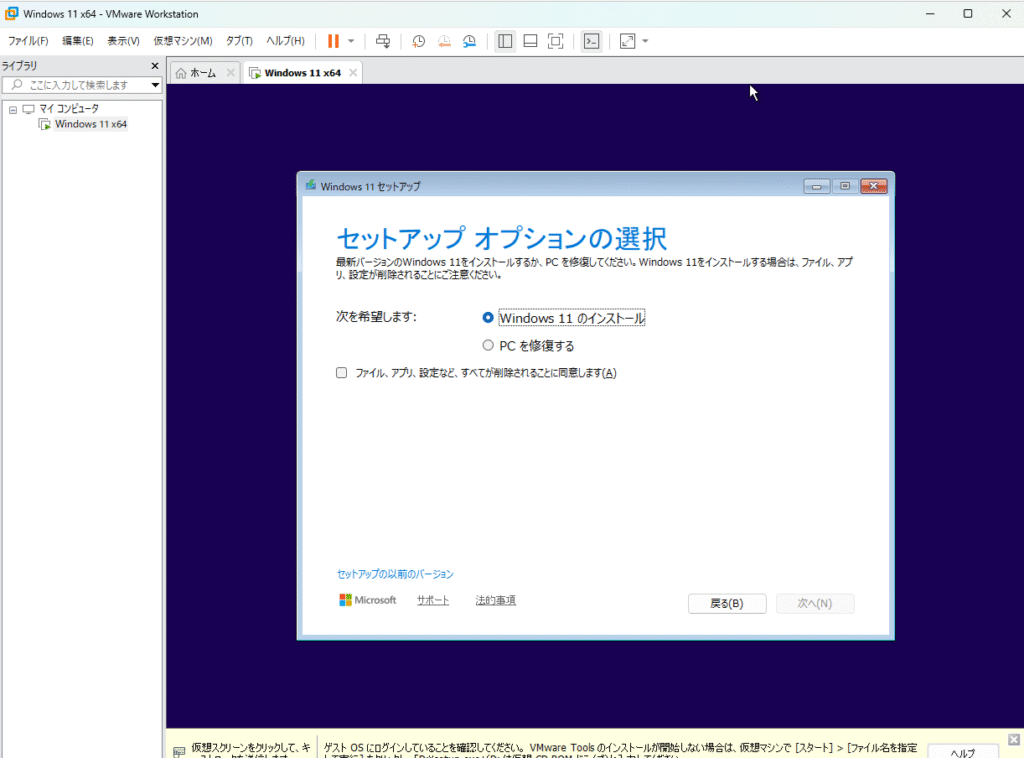The image size is (1024, 758).
Task: Toggle the library sidebar view icon
Action: pos(505,41)
